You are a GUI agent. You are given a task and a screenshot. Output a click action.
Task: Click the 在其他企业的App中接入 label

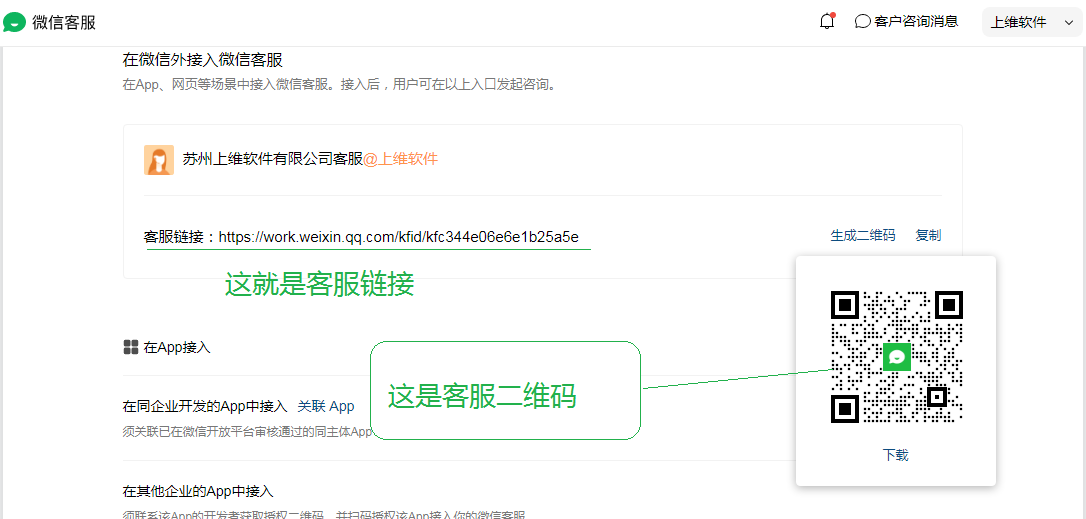coord(198,492)
